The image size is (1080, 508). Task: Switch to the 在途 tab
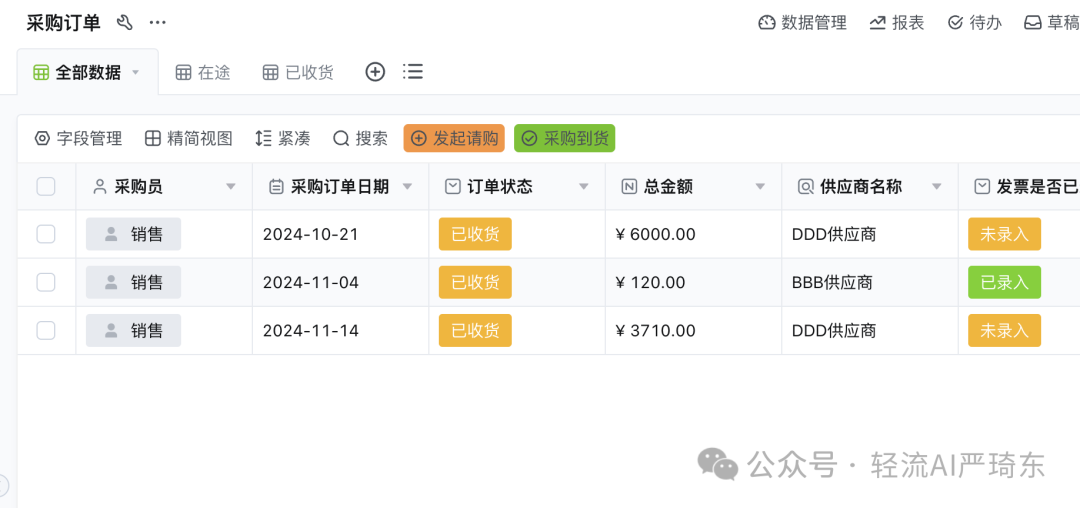(203, 72)
